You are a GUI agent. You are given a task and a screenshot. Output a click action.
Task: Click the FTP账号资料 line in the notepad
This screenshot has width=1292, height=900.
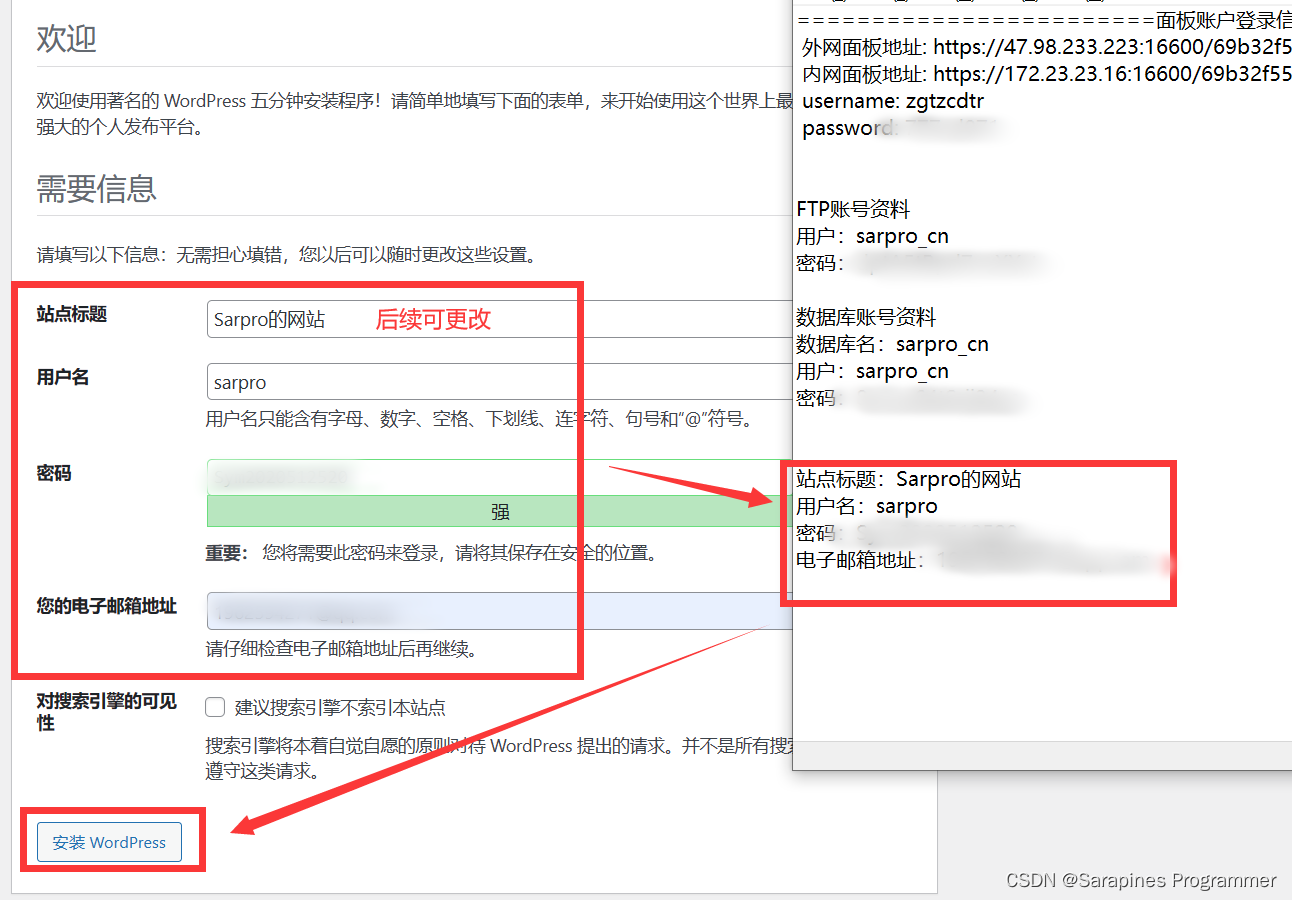click(853, 209)
